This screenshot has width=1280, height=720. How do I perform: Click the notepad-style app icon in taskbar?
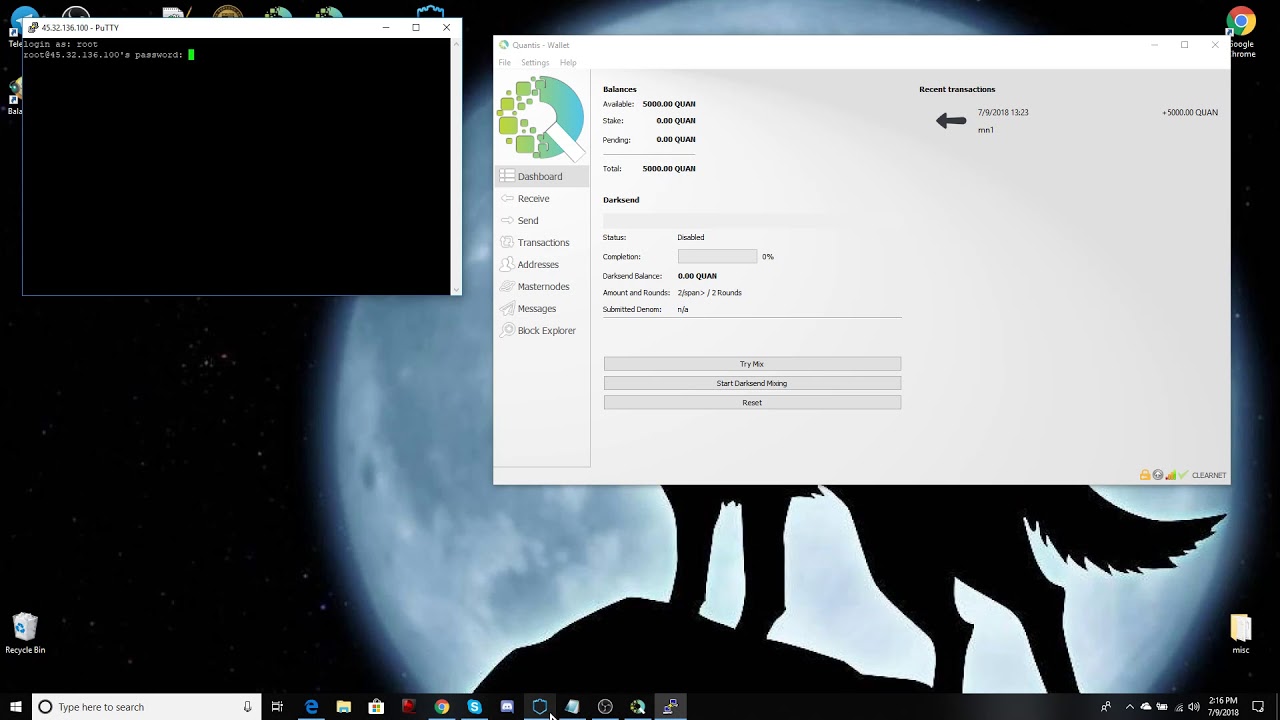(572, 707)
